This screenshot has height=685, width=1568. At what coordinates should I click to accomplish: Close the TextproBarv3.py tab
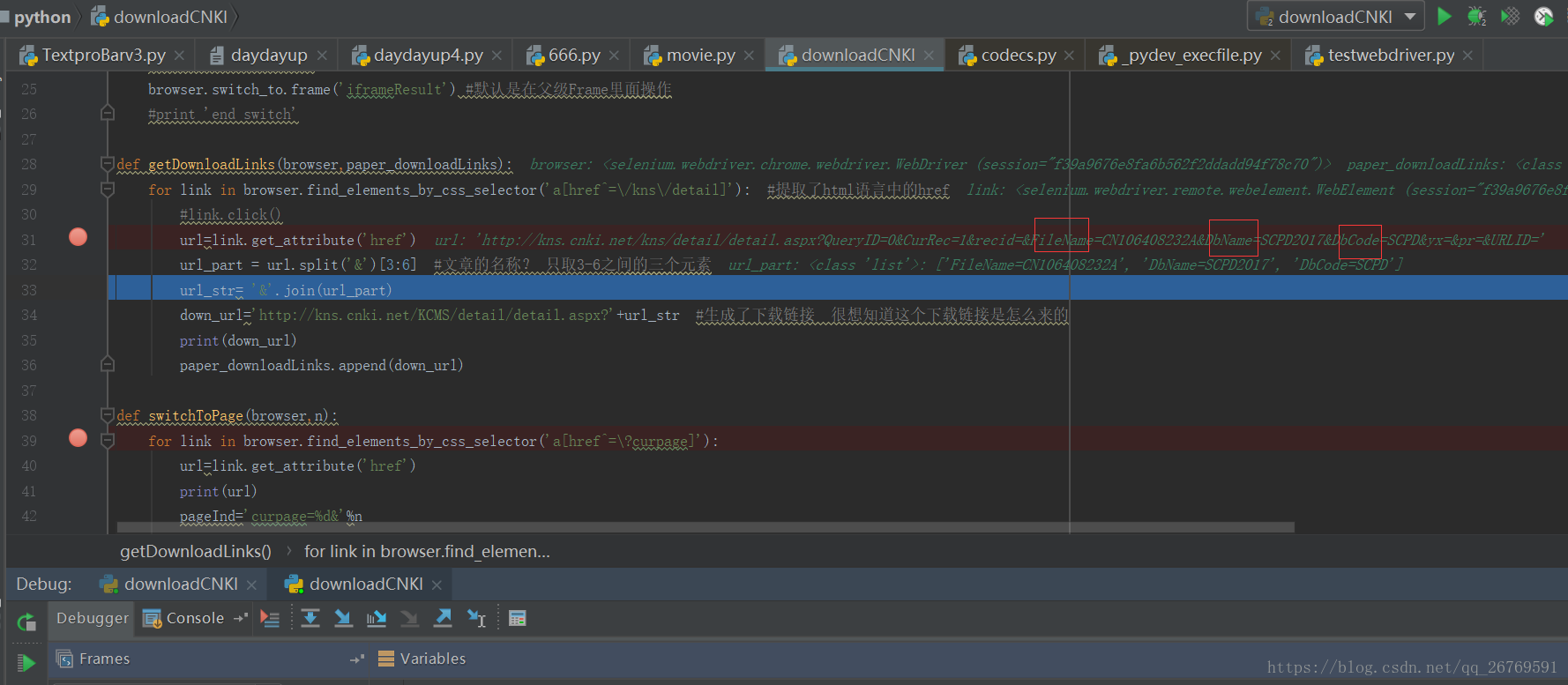pyautogui.click(x=179, y=56)
